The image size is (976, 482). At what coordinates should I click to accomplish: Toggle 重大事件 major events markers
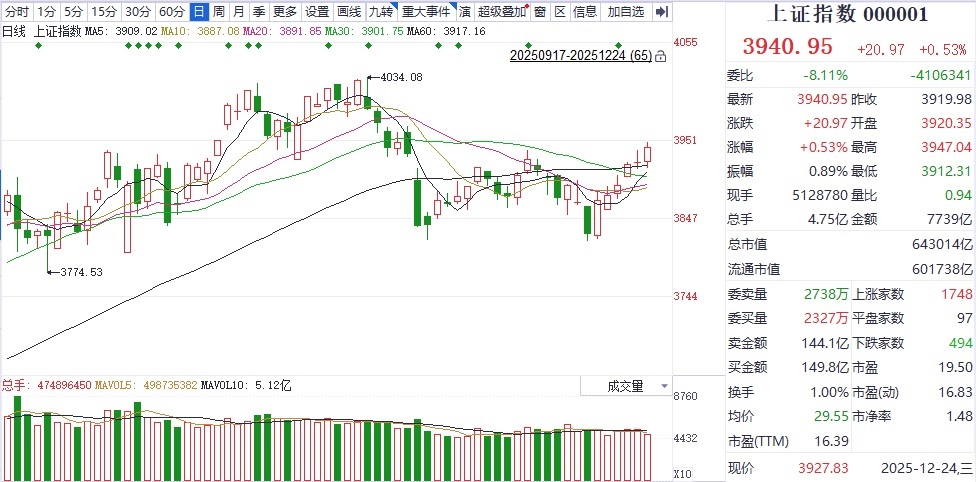pos(427,12)
